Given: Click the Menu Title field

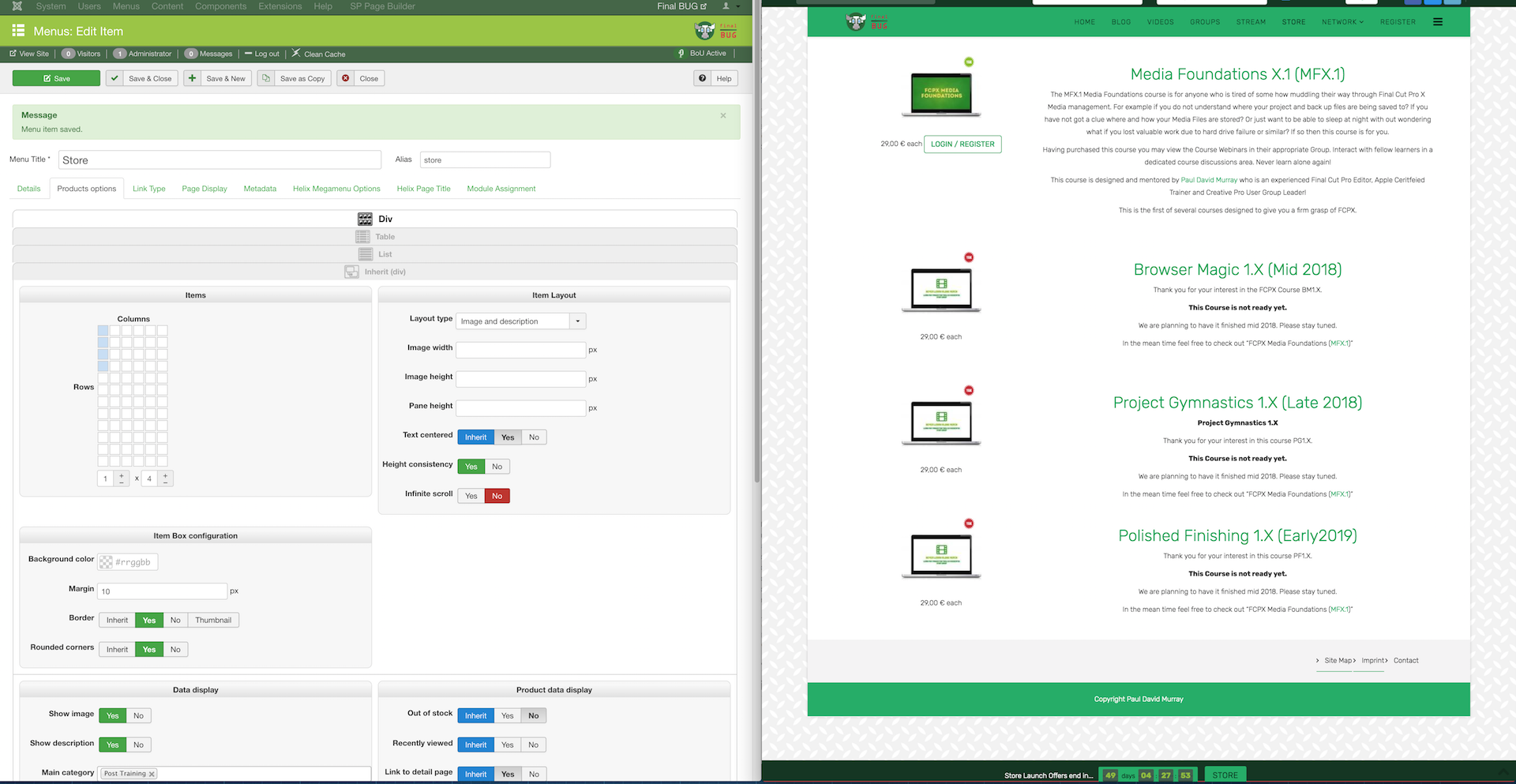Looking at the screenshot, I should [220, 160].
